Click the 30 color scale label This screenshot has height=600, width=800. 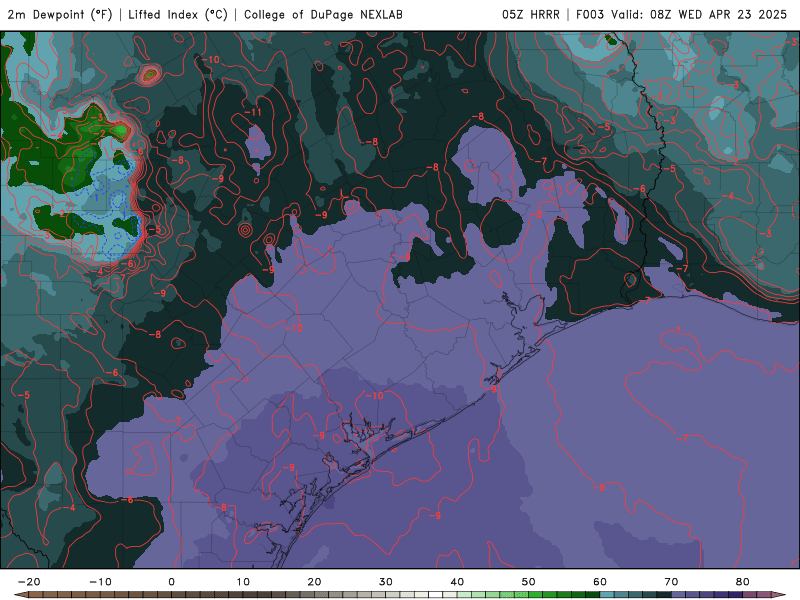pyautogui.click(x=386, y=582)
